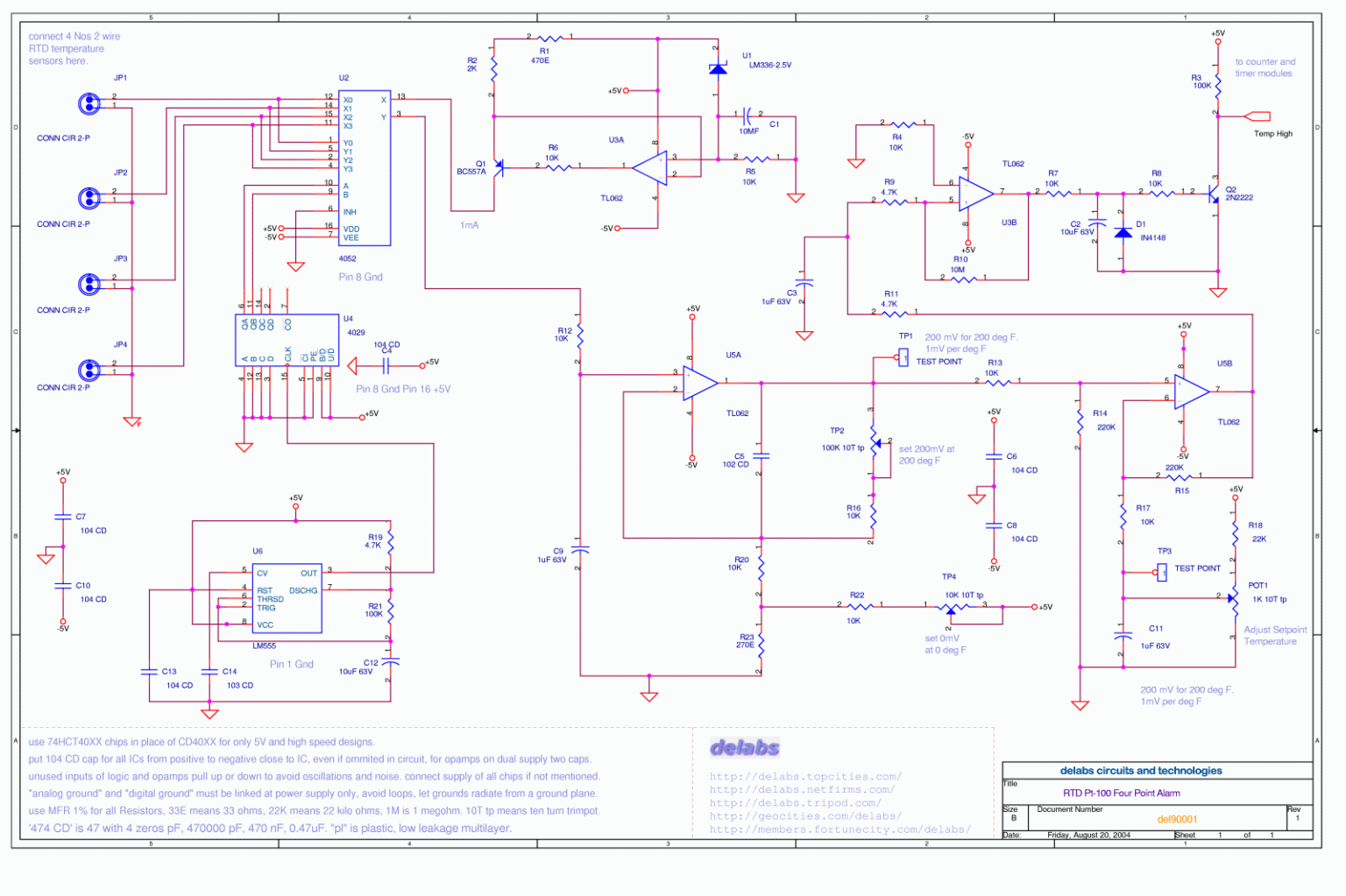
Task: Click the C9 1uF 63V capacitor symbol
Action: (x=580, y=550)
